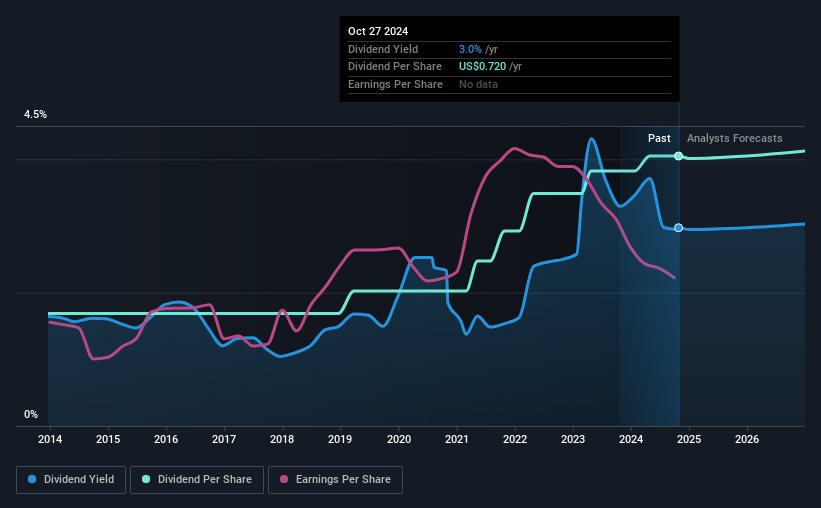Click the 2019 x-axis label

[x=340, y=439]
